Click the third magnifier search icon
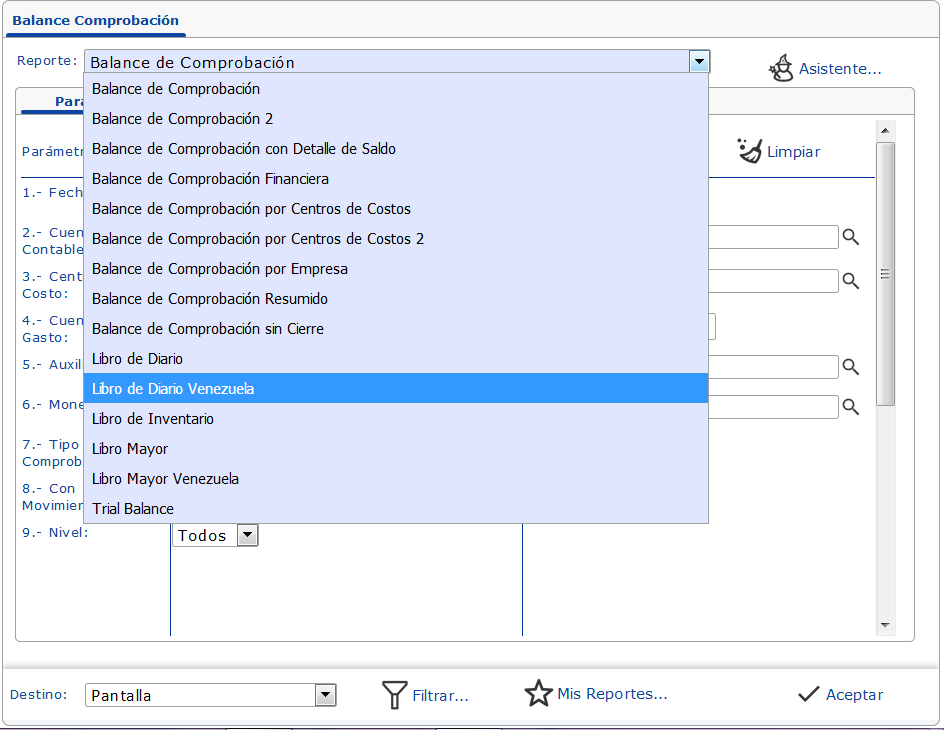944x730 pixels. [851, 367]
